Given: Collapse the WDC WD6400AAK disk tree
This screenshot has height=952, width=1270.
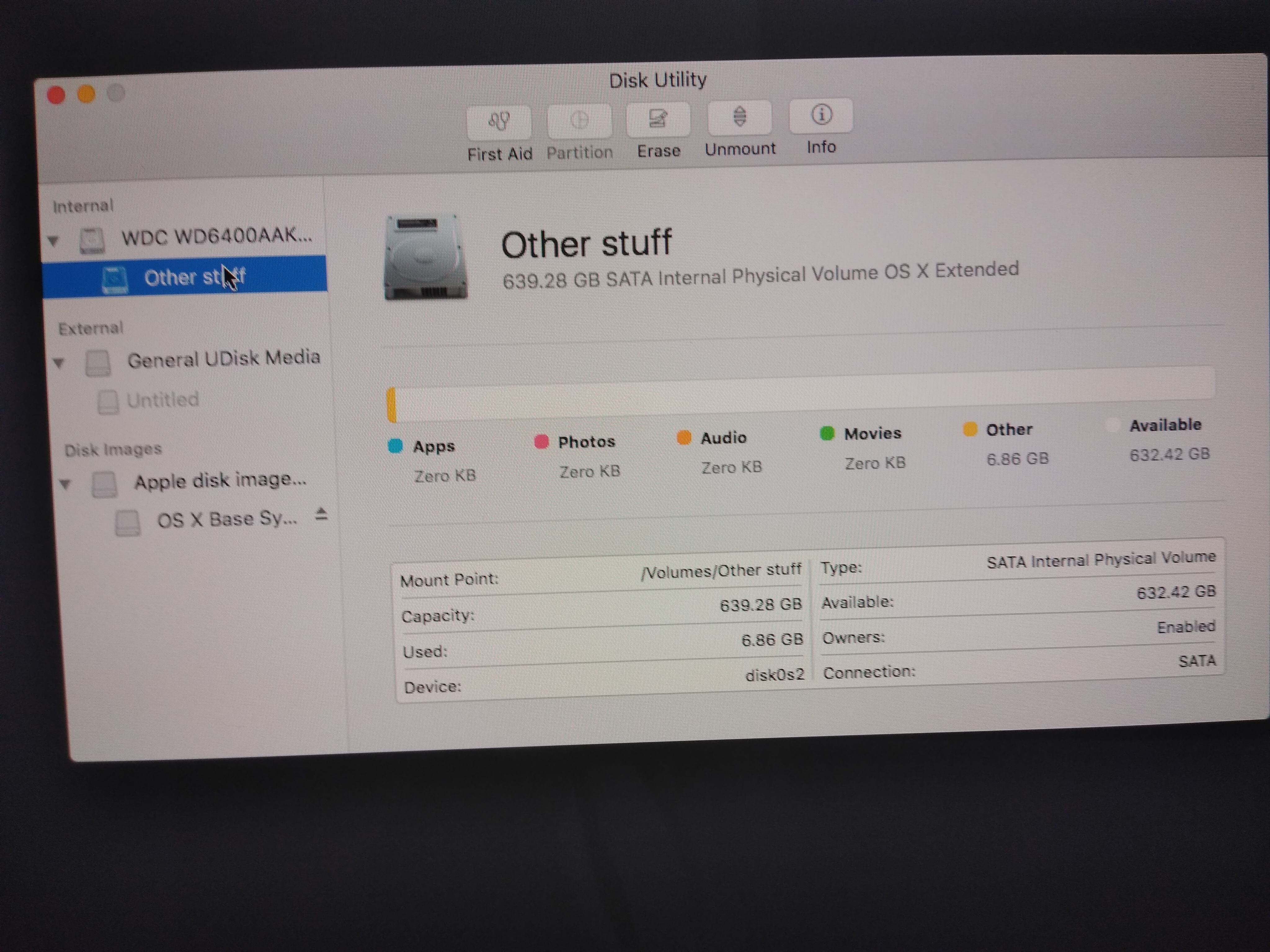Looking at the screenshot, I should (x=53, y=241).
